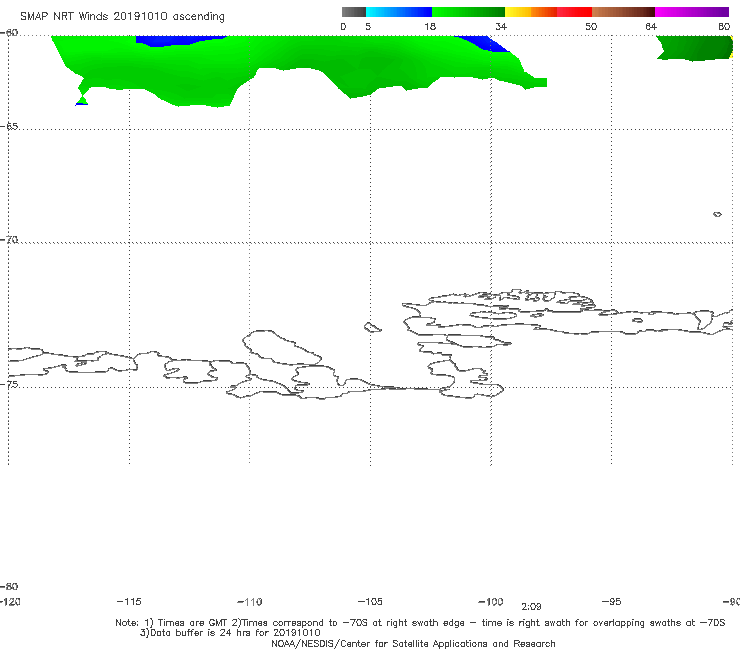Click the blue wind patch near longitude -100
This screenshot has height=650, width=740.
coord(484,42)
